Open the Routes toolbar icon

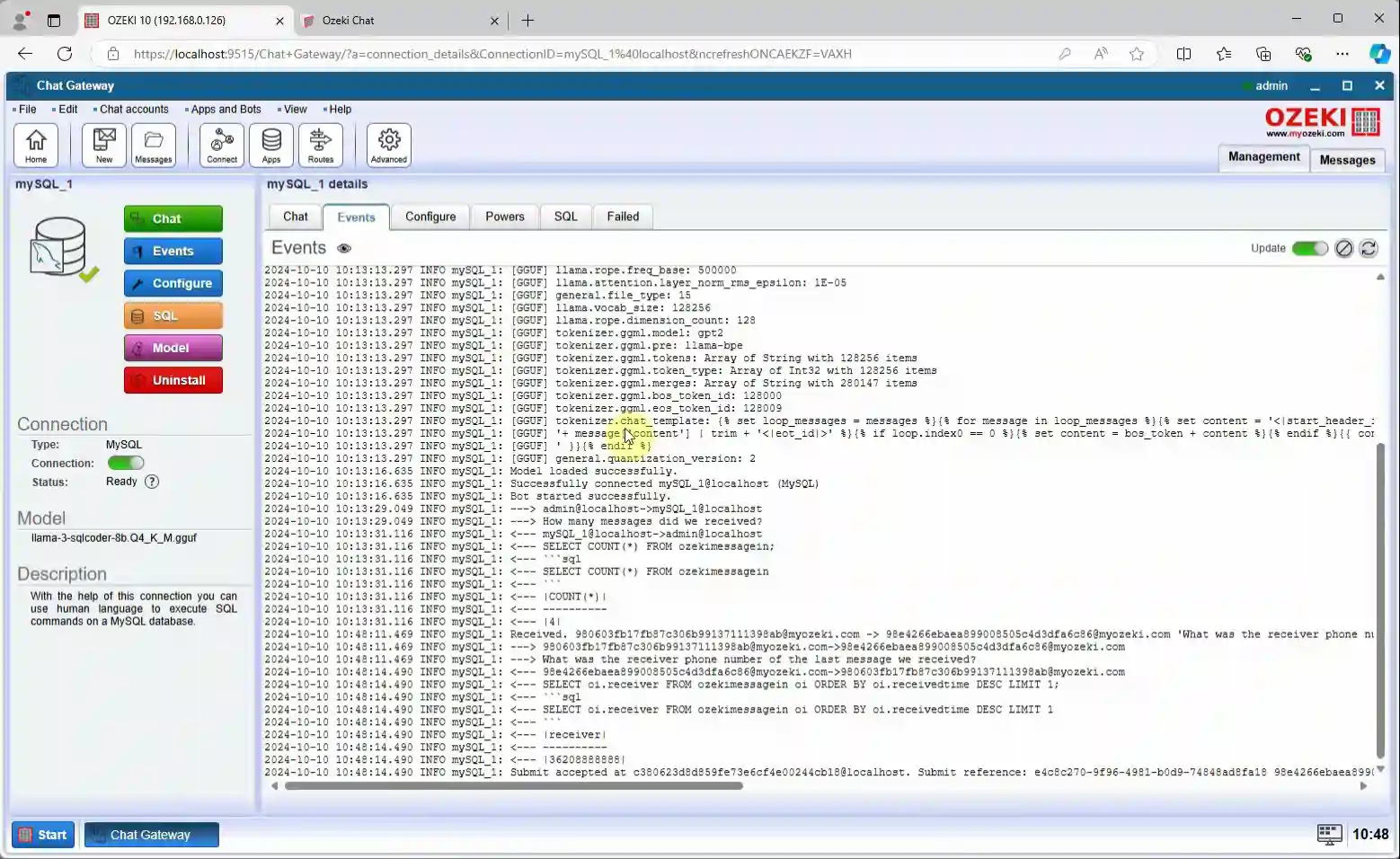coord(321,145)
